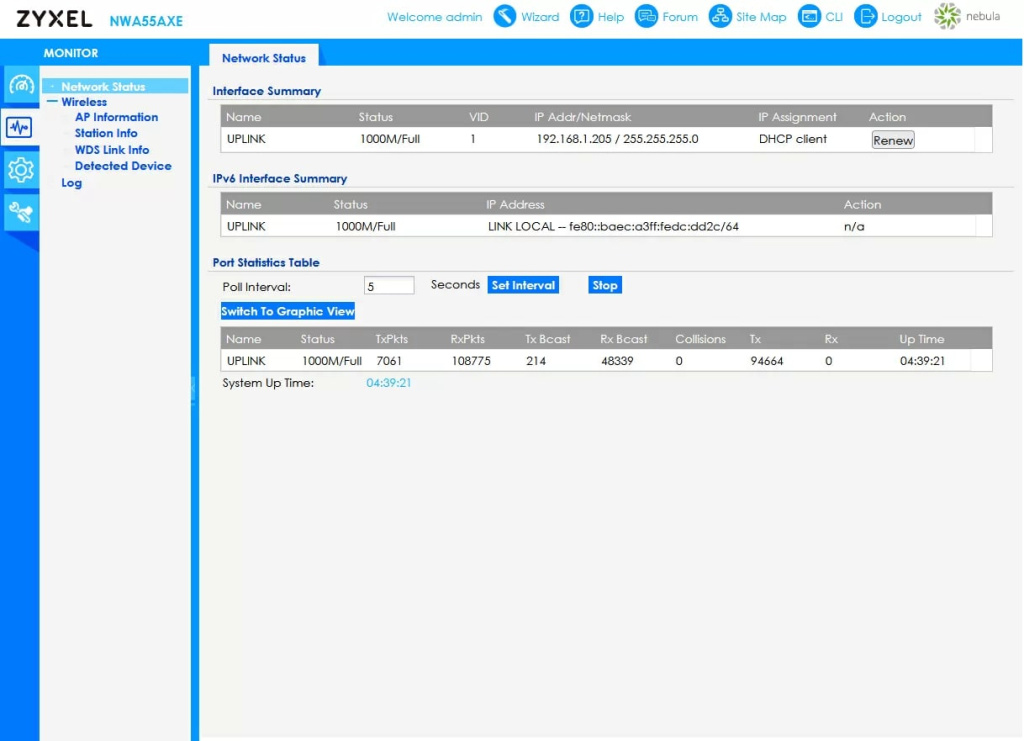
Task: Open the Maintenance tools sidebar icon
Action: tap(20, 210)
